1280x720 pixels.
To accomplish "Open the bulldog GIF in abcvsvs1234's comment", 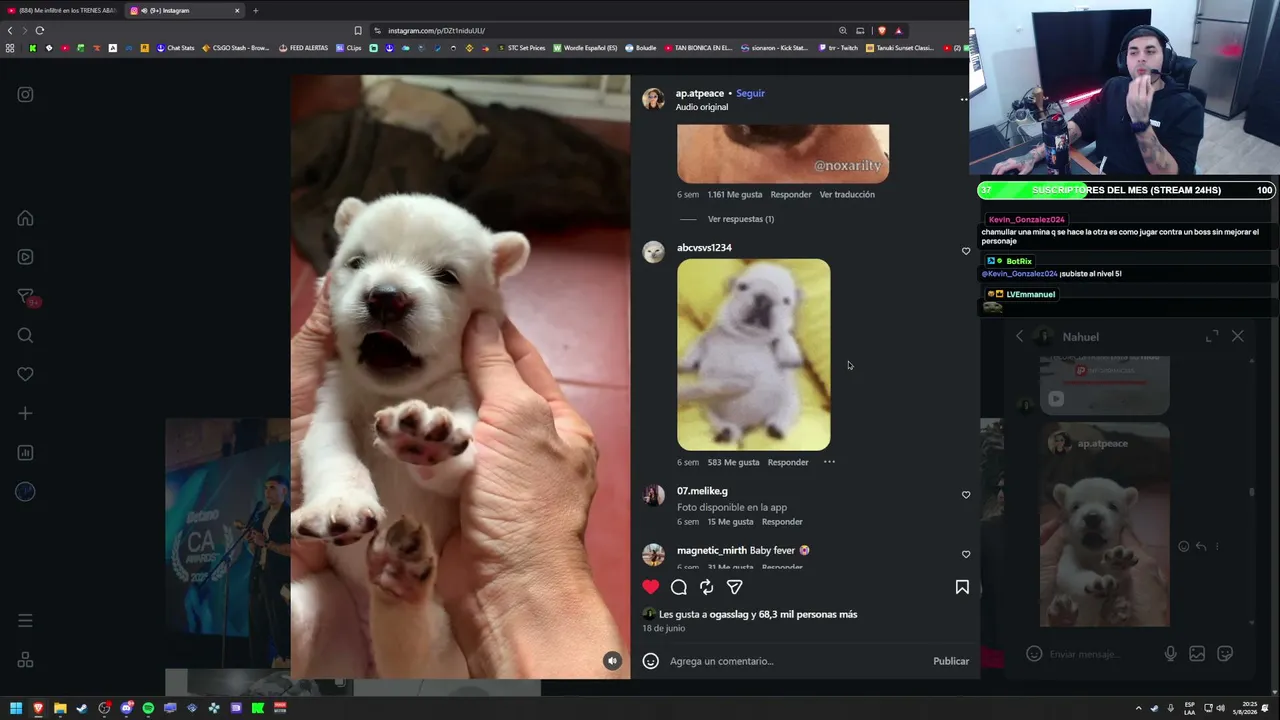I will click(x=754, y=355).
